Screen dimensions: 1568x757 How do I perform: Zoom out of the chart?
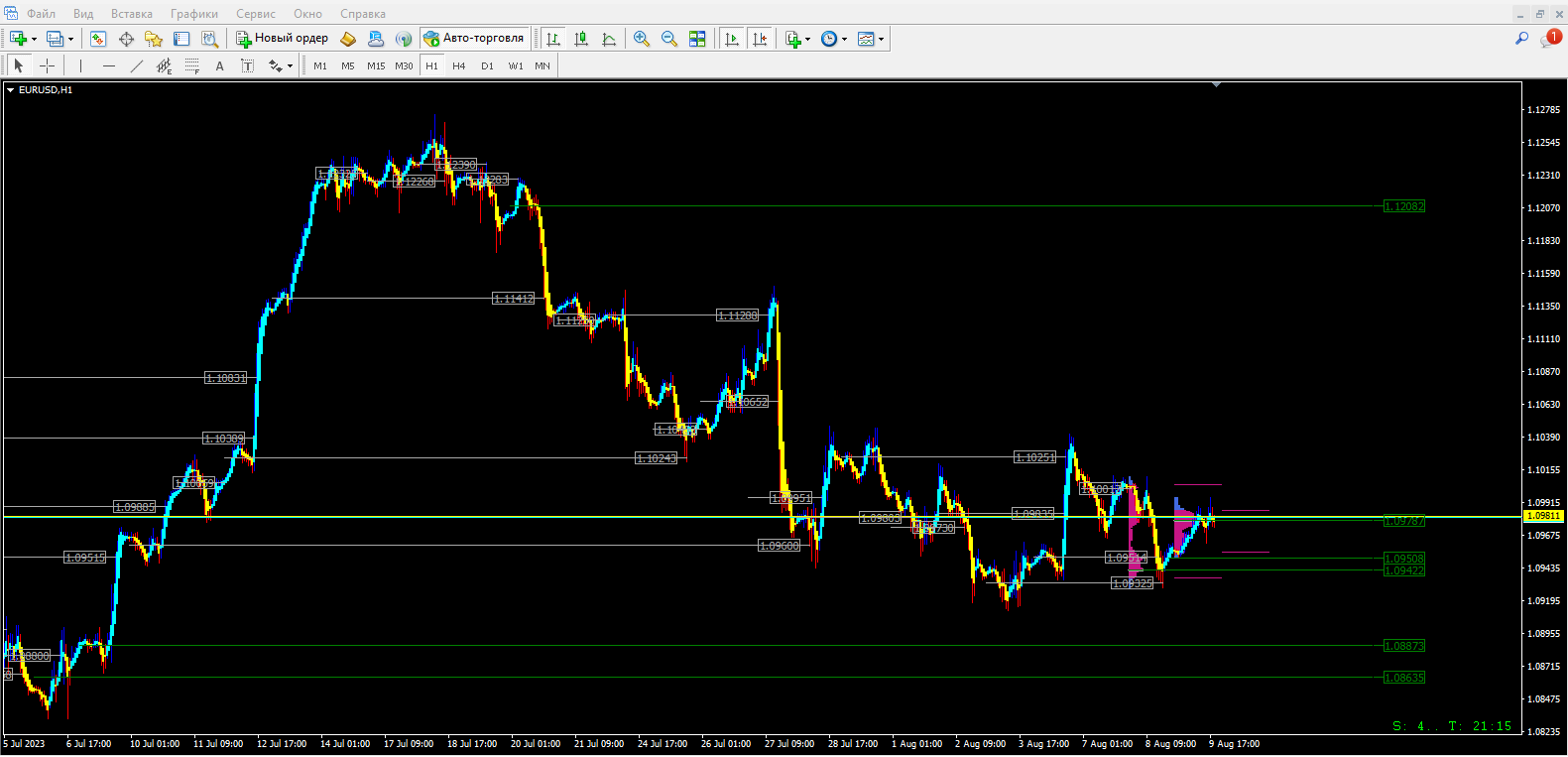click(669, 39)
